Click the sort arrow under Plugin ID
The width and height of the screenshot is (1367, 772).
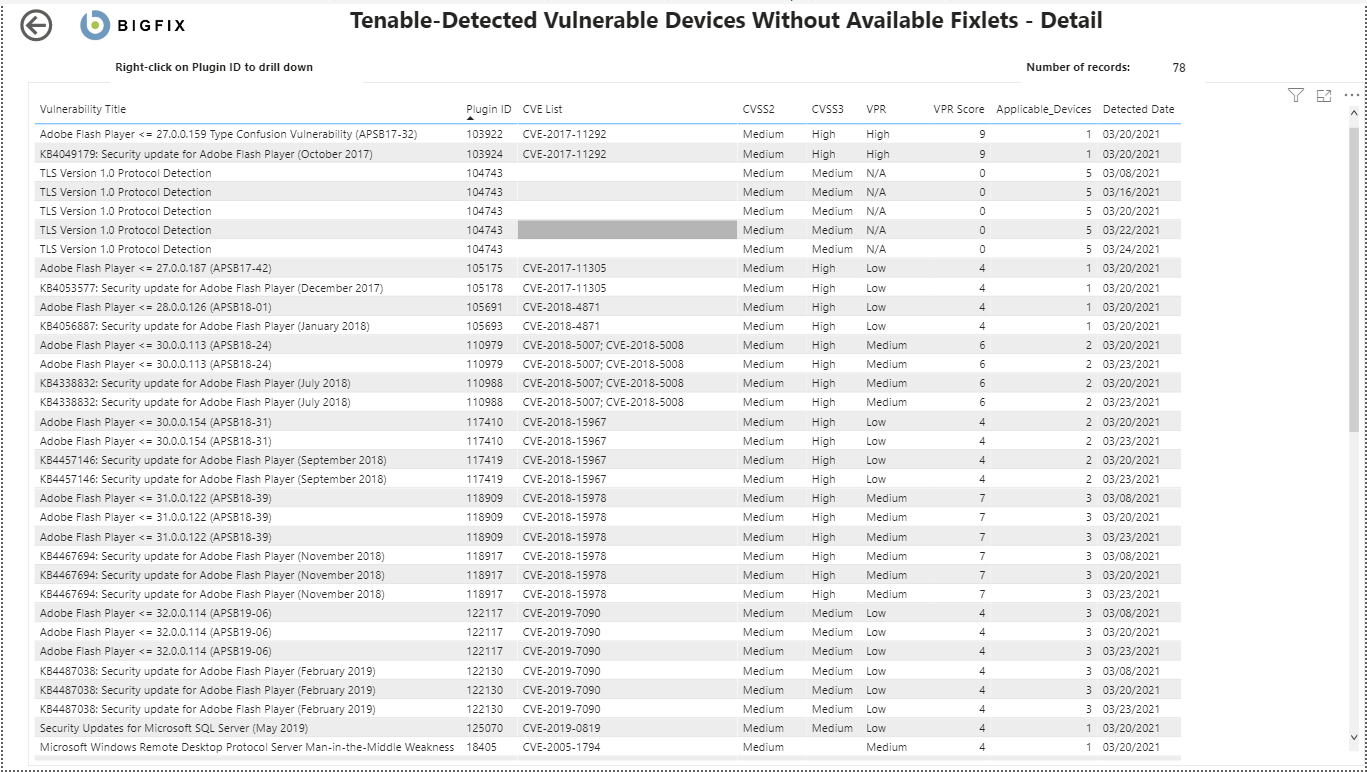click(471, 119)
